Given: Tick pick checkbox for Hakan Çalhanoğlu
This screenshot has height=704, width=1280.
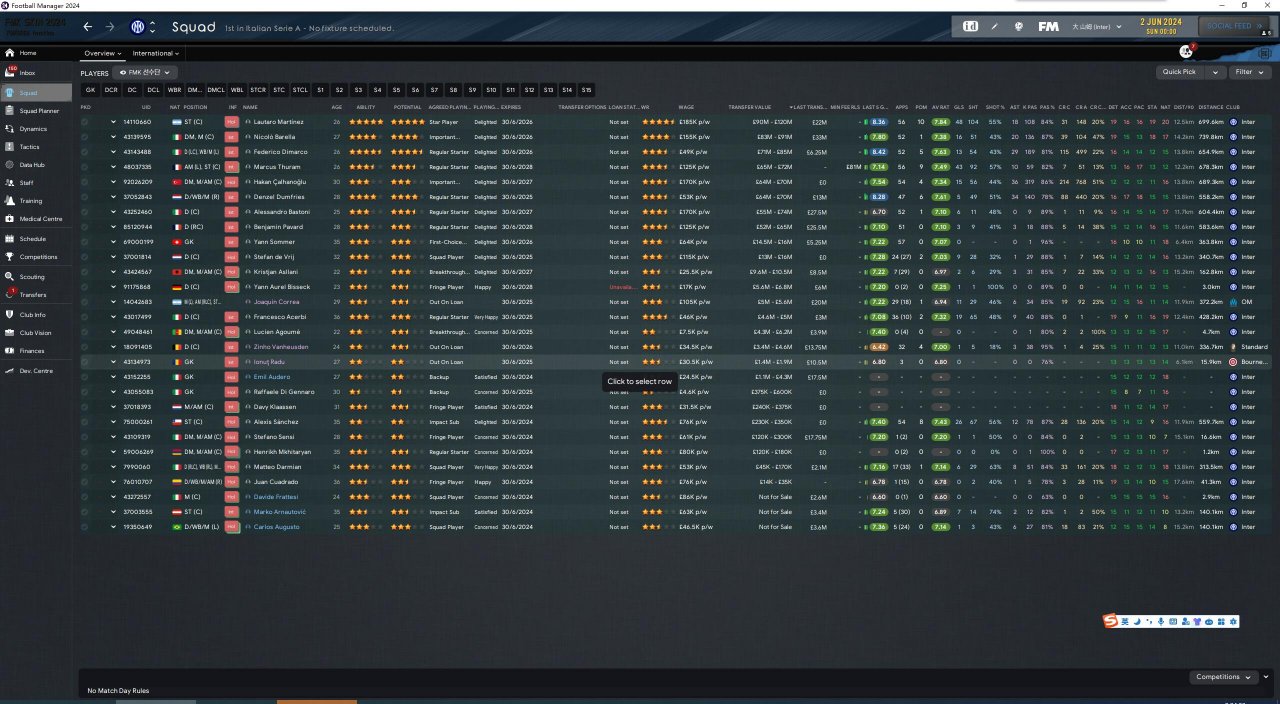Looking at the screenshot, I should click(85, 182).
